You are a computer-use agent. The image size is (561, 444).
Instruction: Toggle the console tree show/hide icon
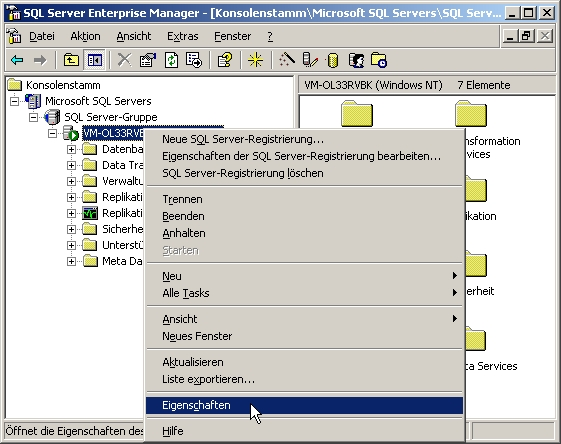tap(94, 60)
